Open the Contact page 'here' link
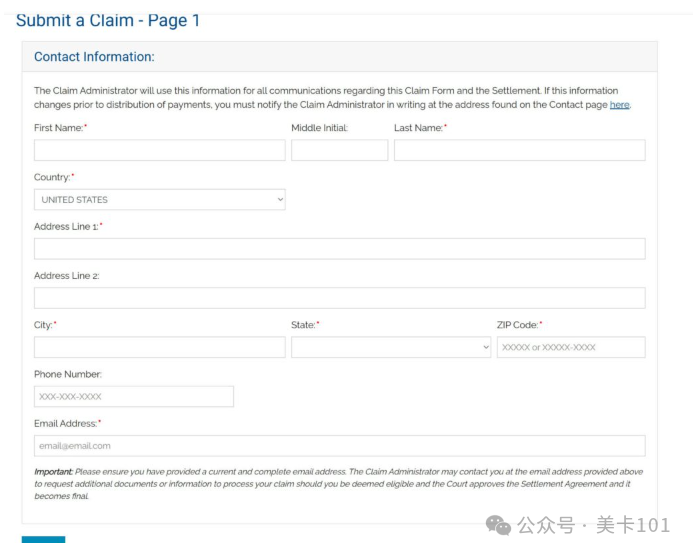 [x=619, y=105]
